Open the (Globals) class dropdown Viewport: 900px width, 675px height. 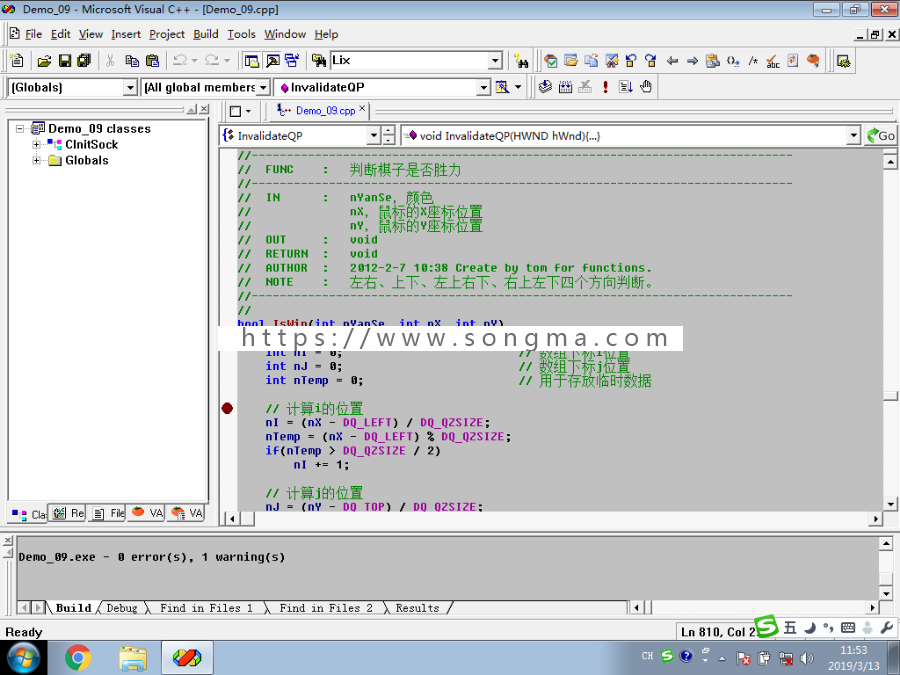click(x=130, y=87)
